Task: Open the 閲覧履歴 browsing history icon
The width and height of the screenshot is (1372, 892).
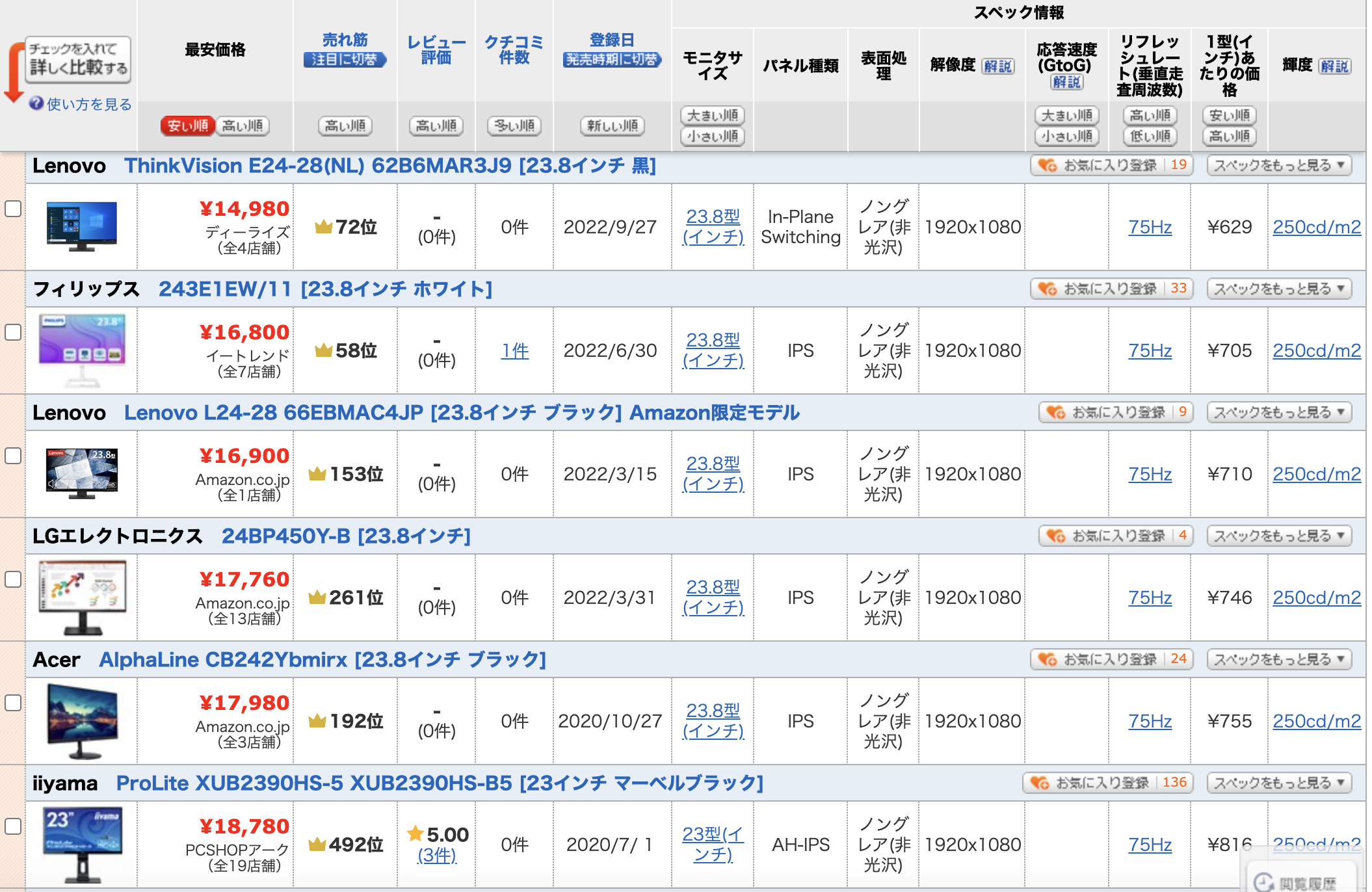Action: coord(1263,883)
